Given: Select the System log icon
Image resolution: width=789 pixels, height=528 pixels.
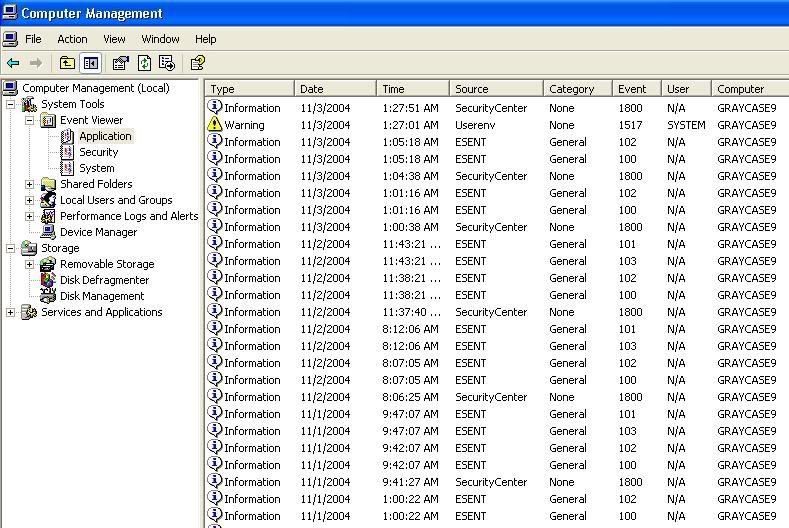Looking at the screenshot, I should [x=67, y=168].
